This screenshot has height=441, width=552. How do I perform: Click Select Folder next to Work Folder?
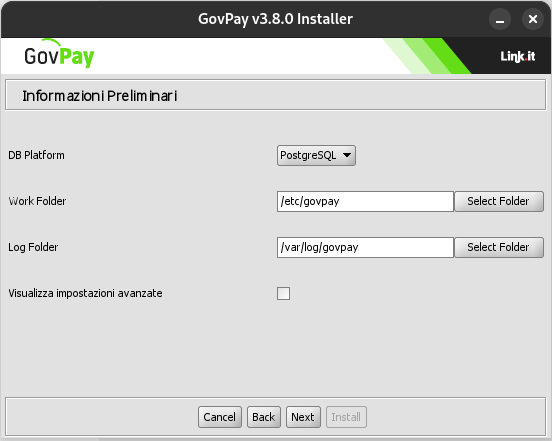pos(499,201)
